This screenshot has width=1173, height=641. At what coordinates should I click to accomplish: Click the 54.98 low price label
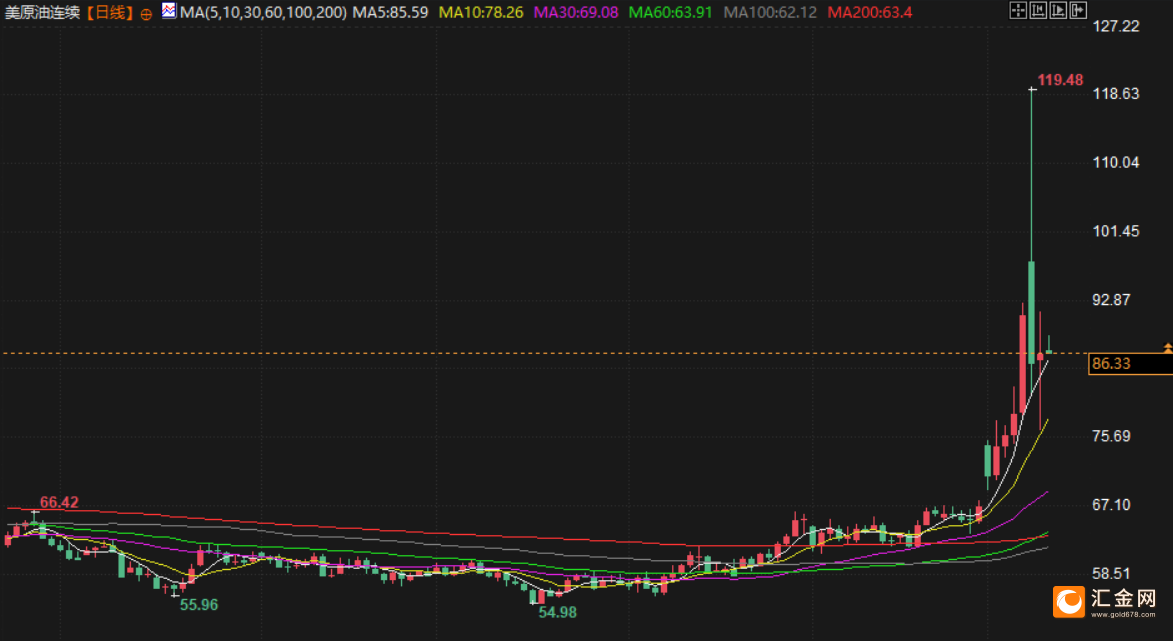(x=558, y=612)
